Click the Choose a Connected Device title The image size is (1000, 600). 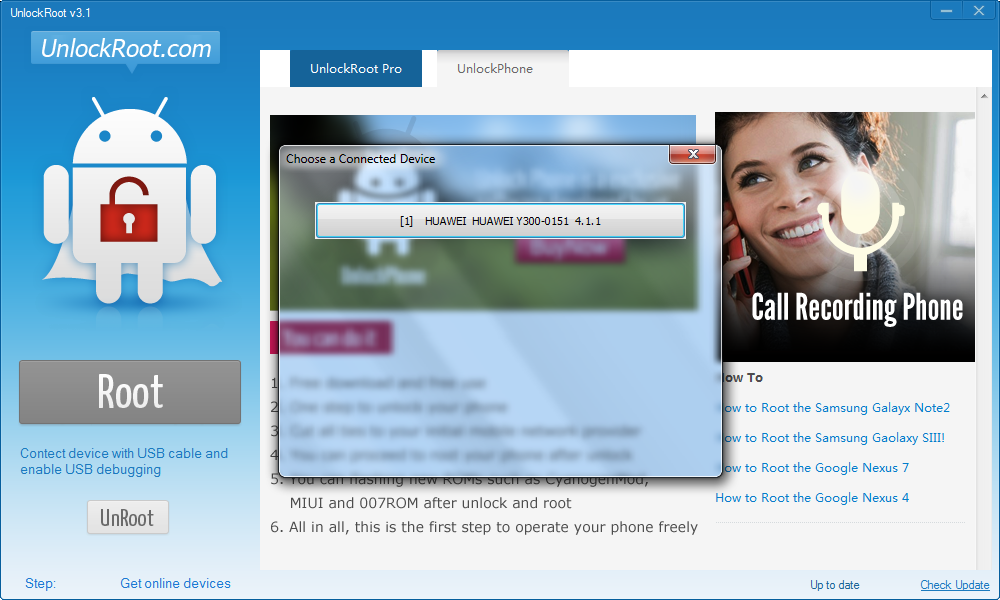(x=360, y=159)
